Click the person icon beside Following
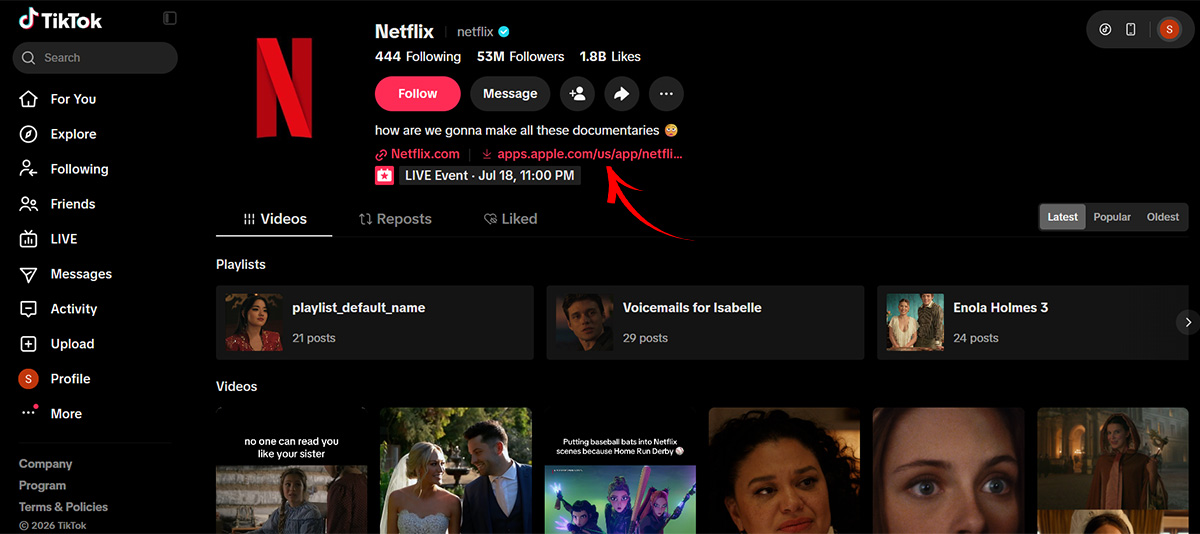This screenshot has width=1200, height=534. [x=29, y=169]
